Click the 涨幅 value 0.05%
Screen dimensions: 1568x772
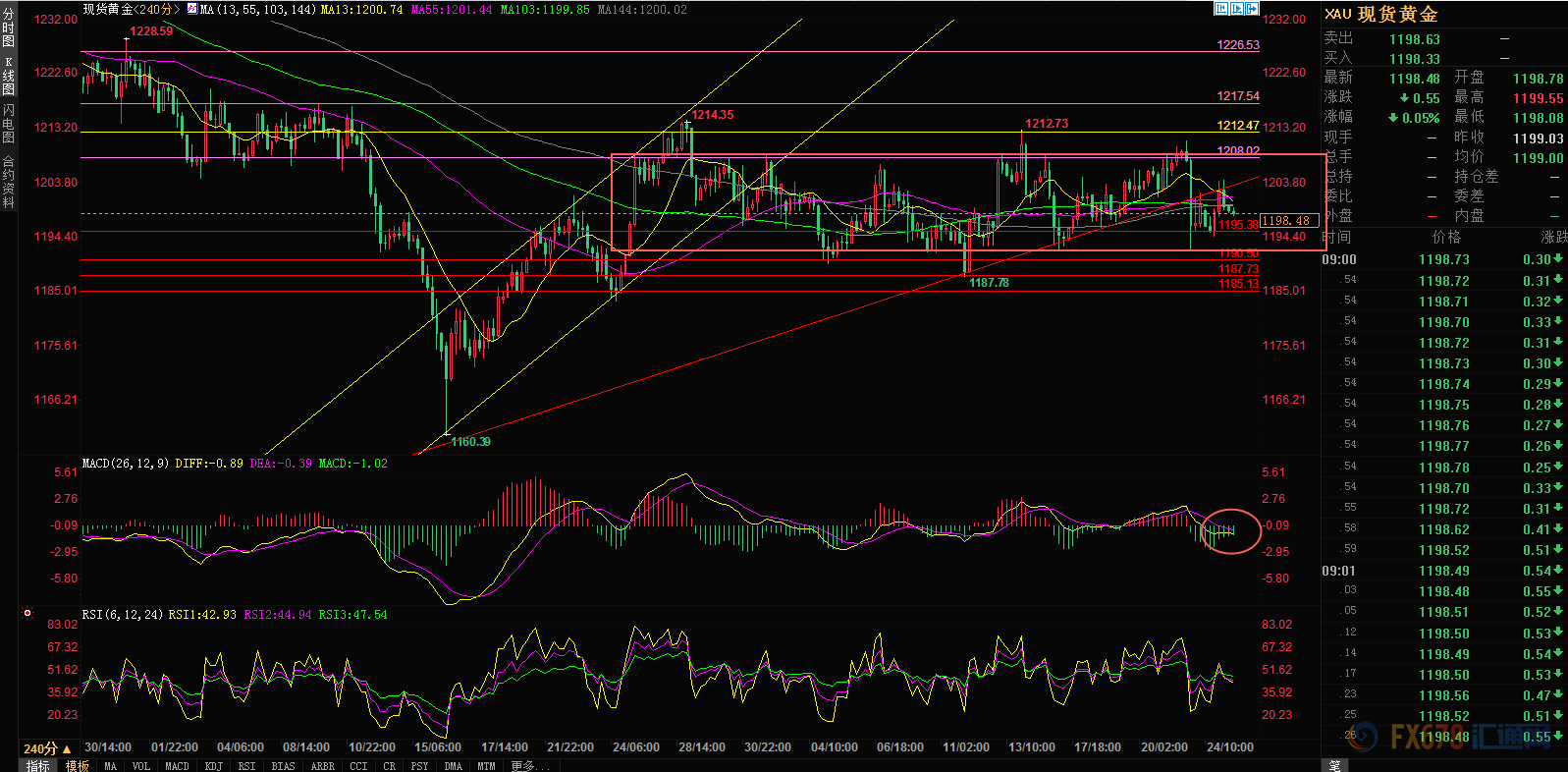1420,118
